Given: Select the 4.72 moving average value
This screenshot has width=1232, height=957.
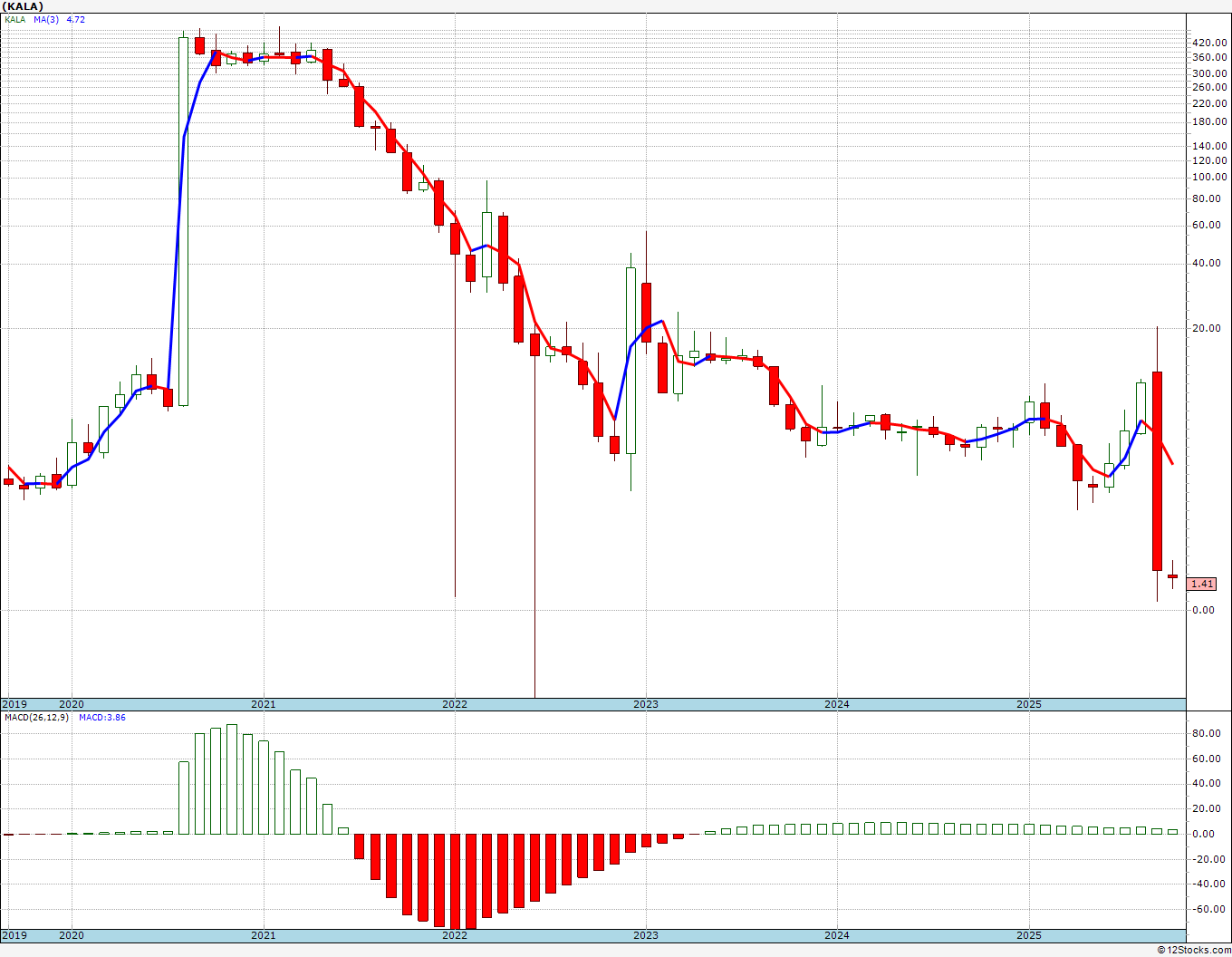Looking at the screenshot, I should pyautogui.click(x=76, y=19).
